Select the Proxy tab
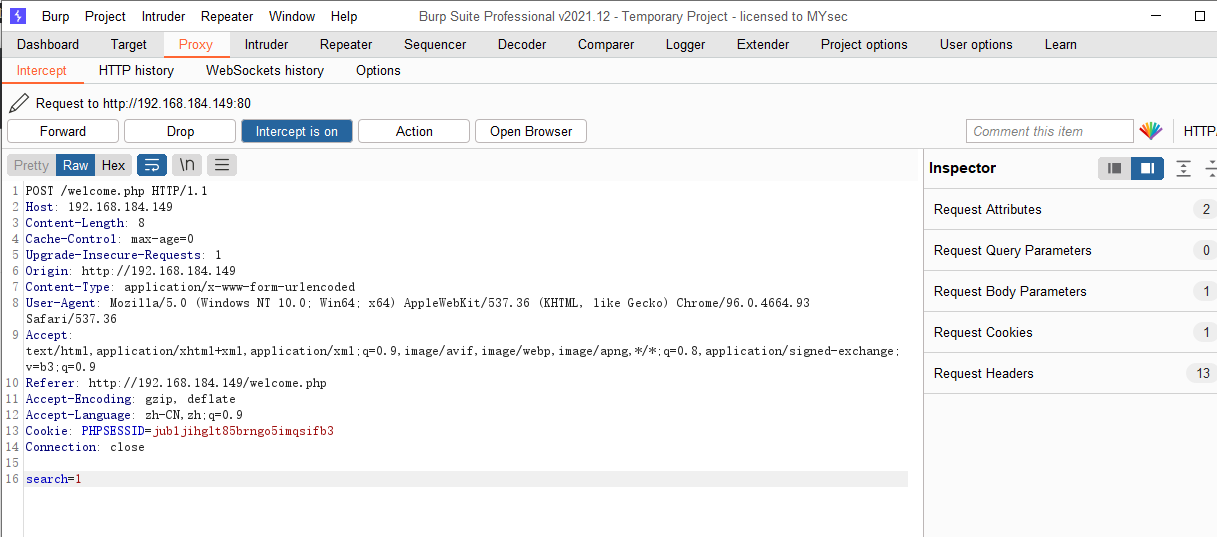This screenshot has width=1217, height=537. point(196,44)
